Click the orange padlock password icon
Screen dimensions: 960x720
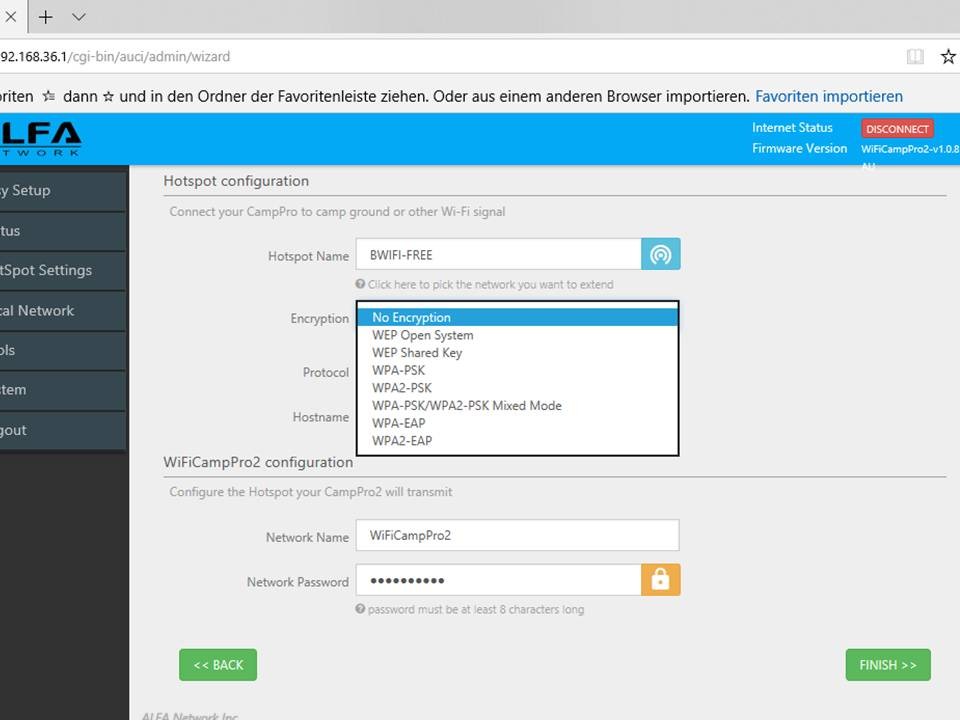(x=661, y=580)
